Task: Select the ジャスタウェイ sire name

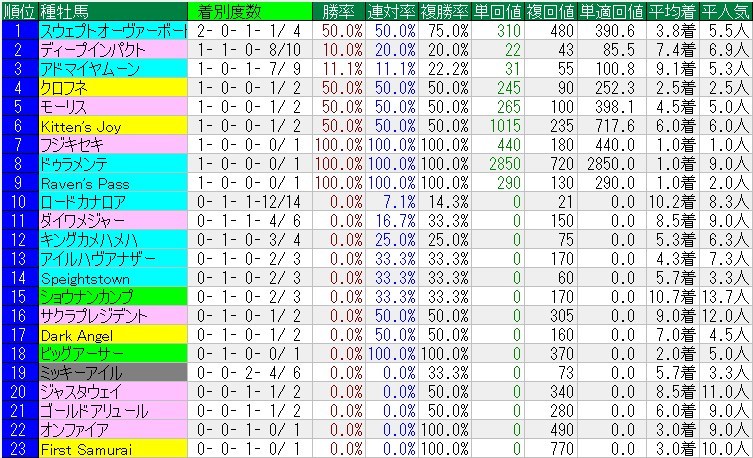Action: coord(113,392)
